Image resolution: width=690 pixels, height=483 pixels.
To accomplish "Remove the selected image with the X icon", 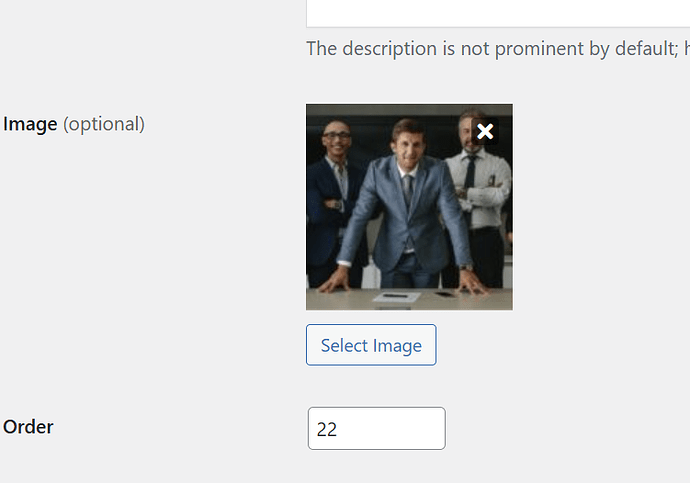I will pyautogui.click(x=485, y=131).
